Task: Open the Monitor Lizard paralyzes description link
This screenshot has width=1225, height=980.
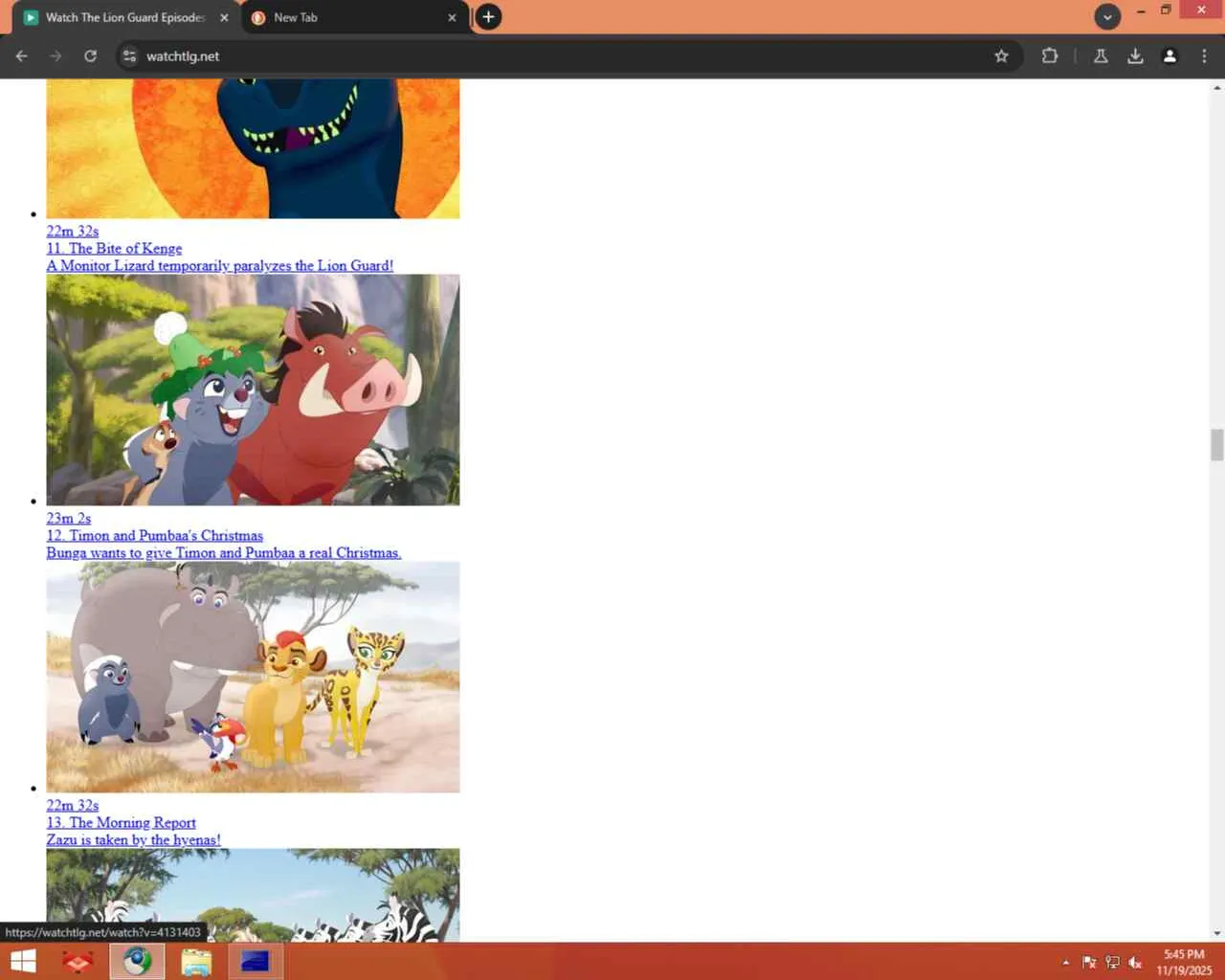Action: [220, 266]
